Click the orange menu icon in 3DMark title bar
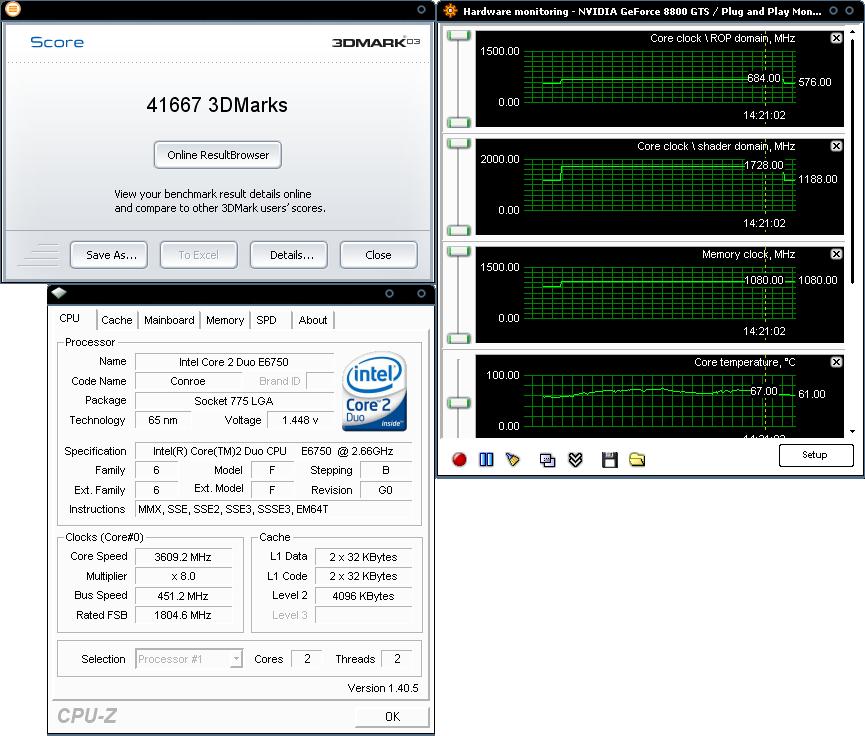This screenshot has height=736, width=865. click(x=13, y=9)
